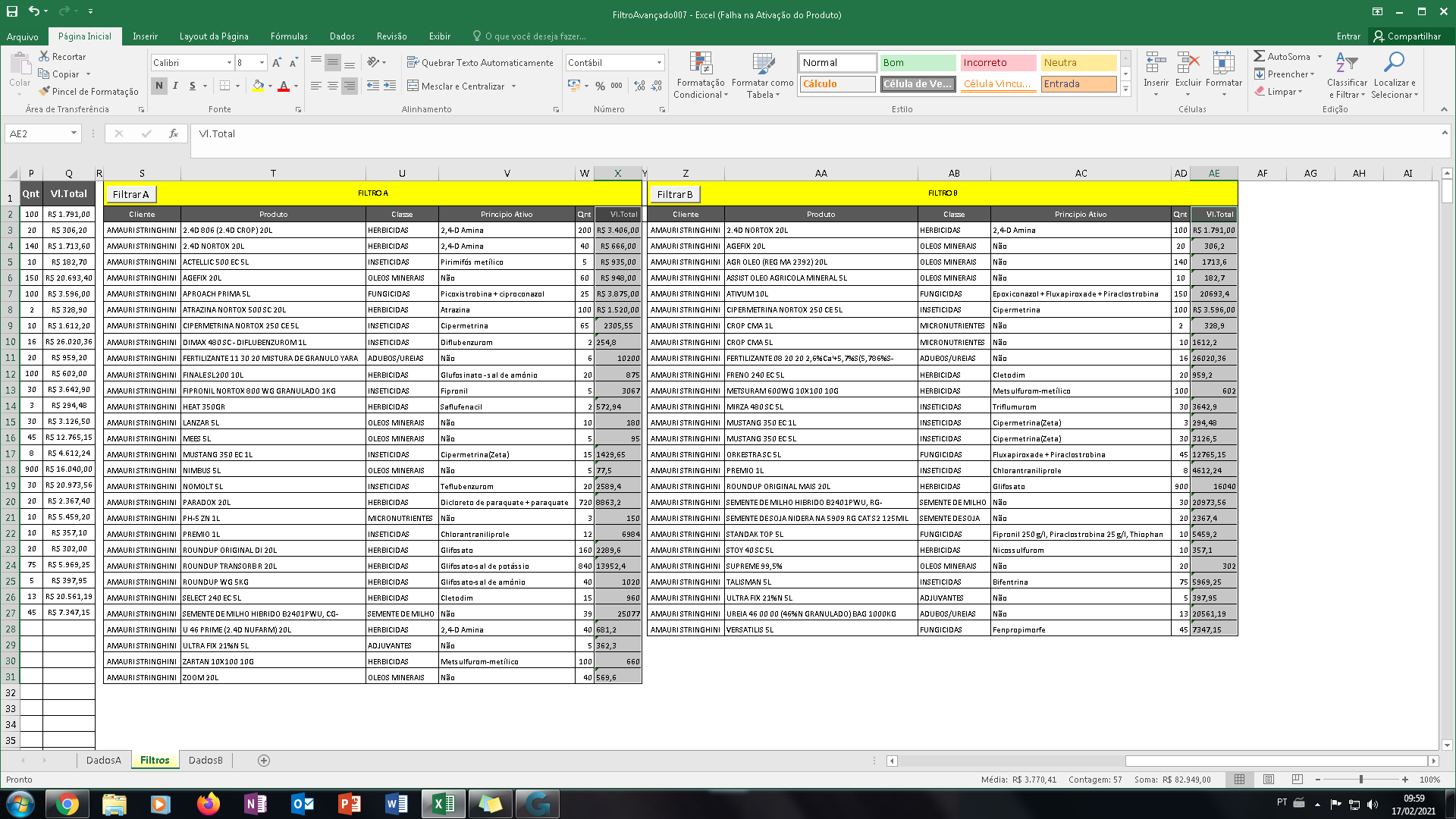Click the insert function fx icon
Image resolution: width=1456 pixels, height=819 pixels.
pos(173,133)
